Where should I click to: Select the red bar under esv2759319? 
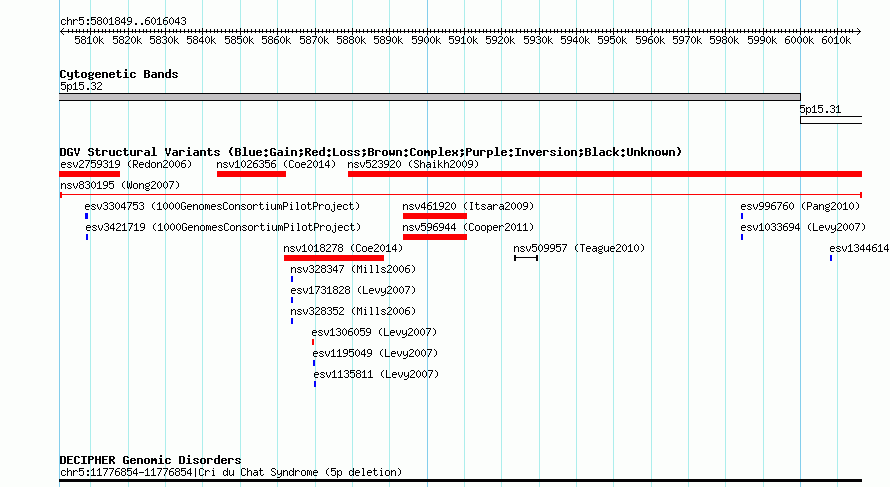90,174
